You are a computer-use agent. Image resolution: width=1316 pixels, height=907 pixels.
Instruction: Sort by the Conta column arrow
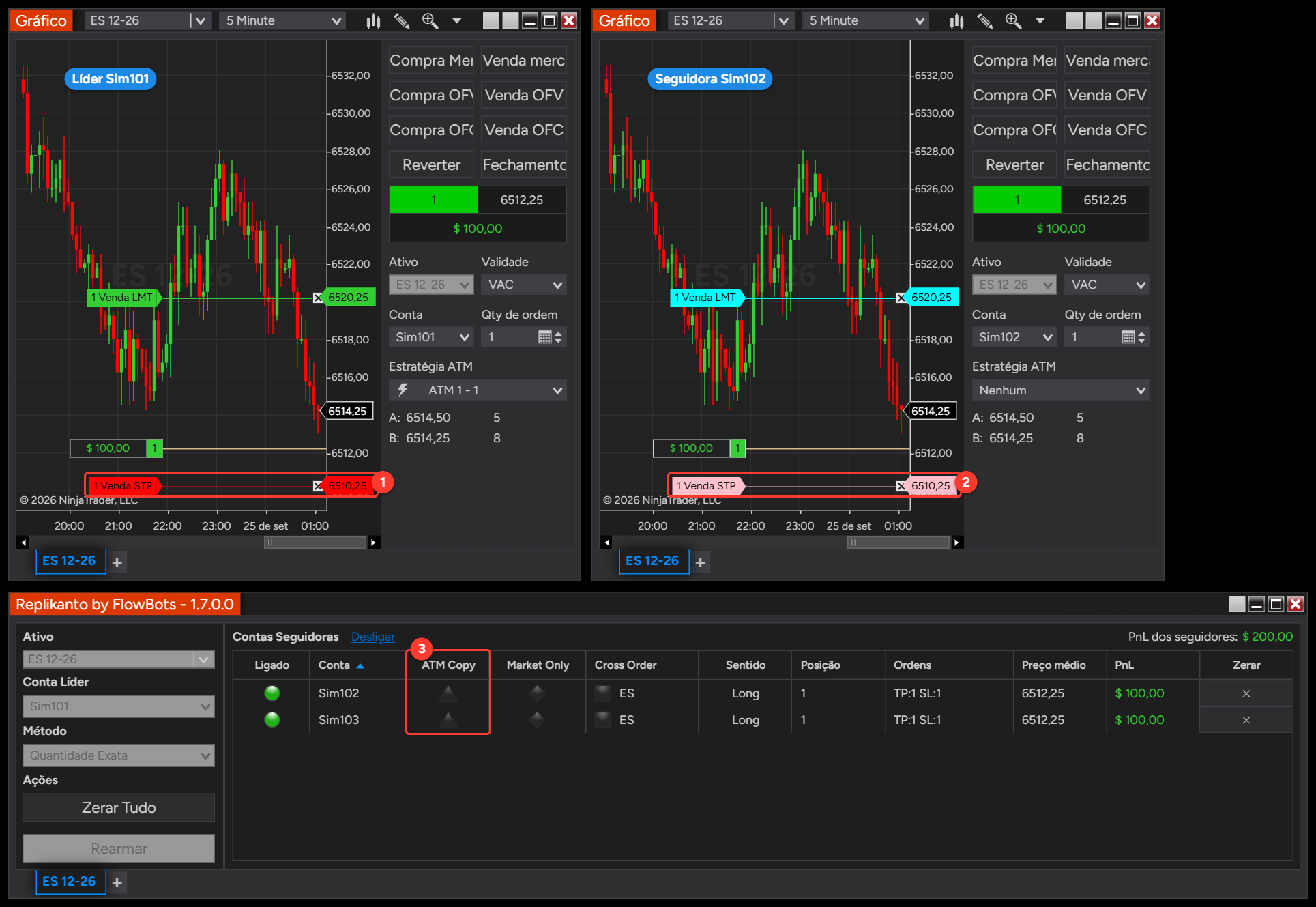[360, 665]
